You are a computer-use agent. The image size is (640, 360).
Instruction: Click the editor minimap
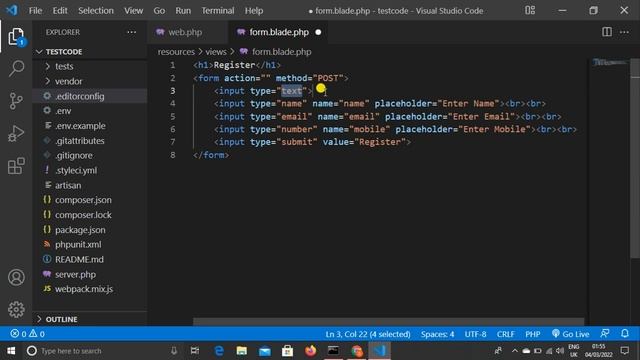click(610, 62)
